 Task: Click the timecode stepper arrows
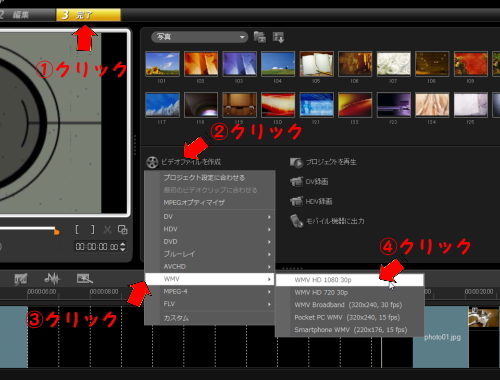[123, 247]
